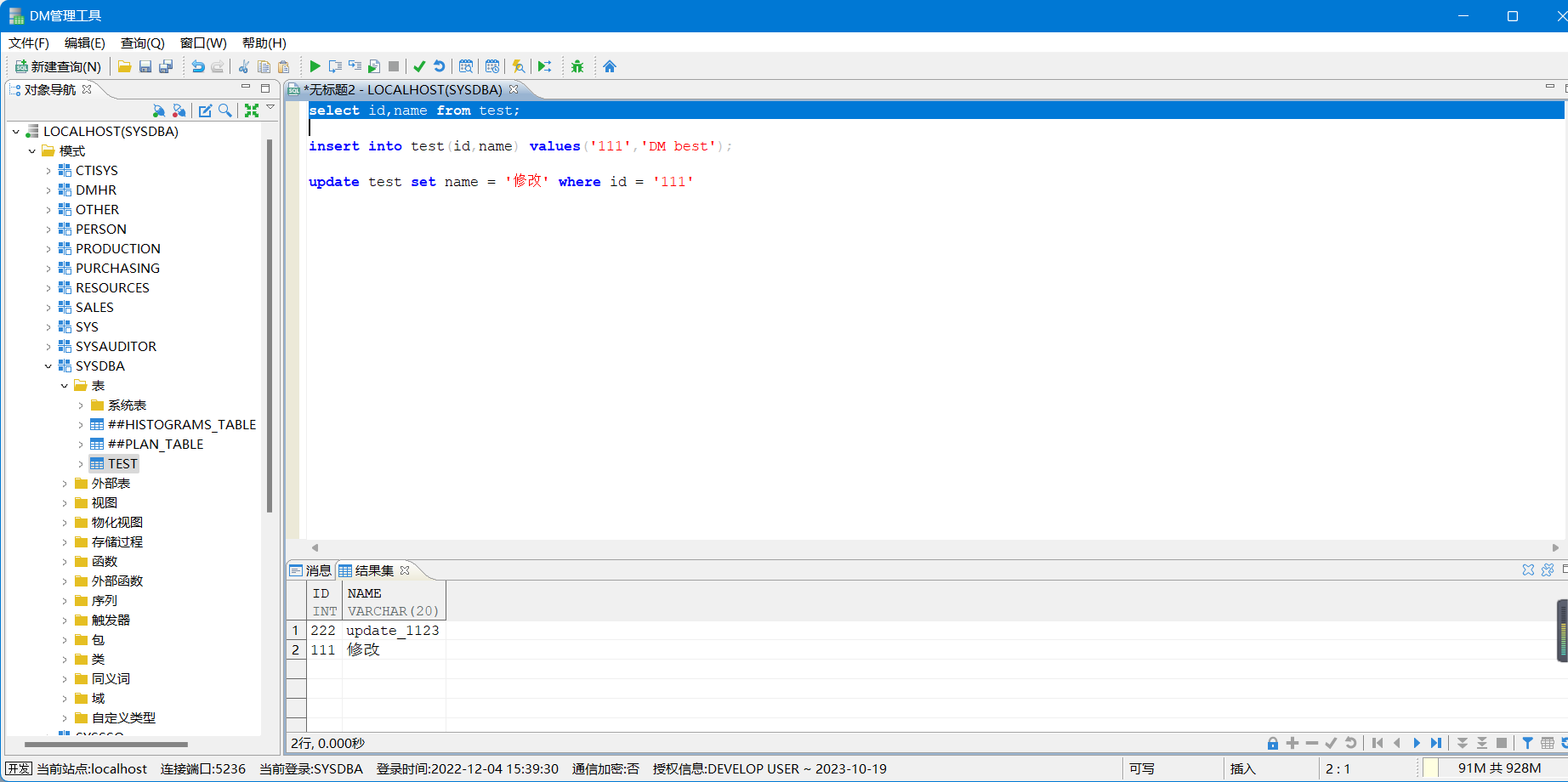Image resolution: width=1568 pixels, height=782 pixels.
Task: Click the Paste clipboard toolbar icon
Action: click(284, 66)
